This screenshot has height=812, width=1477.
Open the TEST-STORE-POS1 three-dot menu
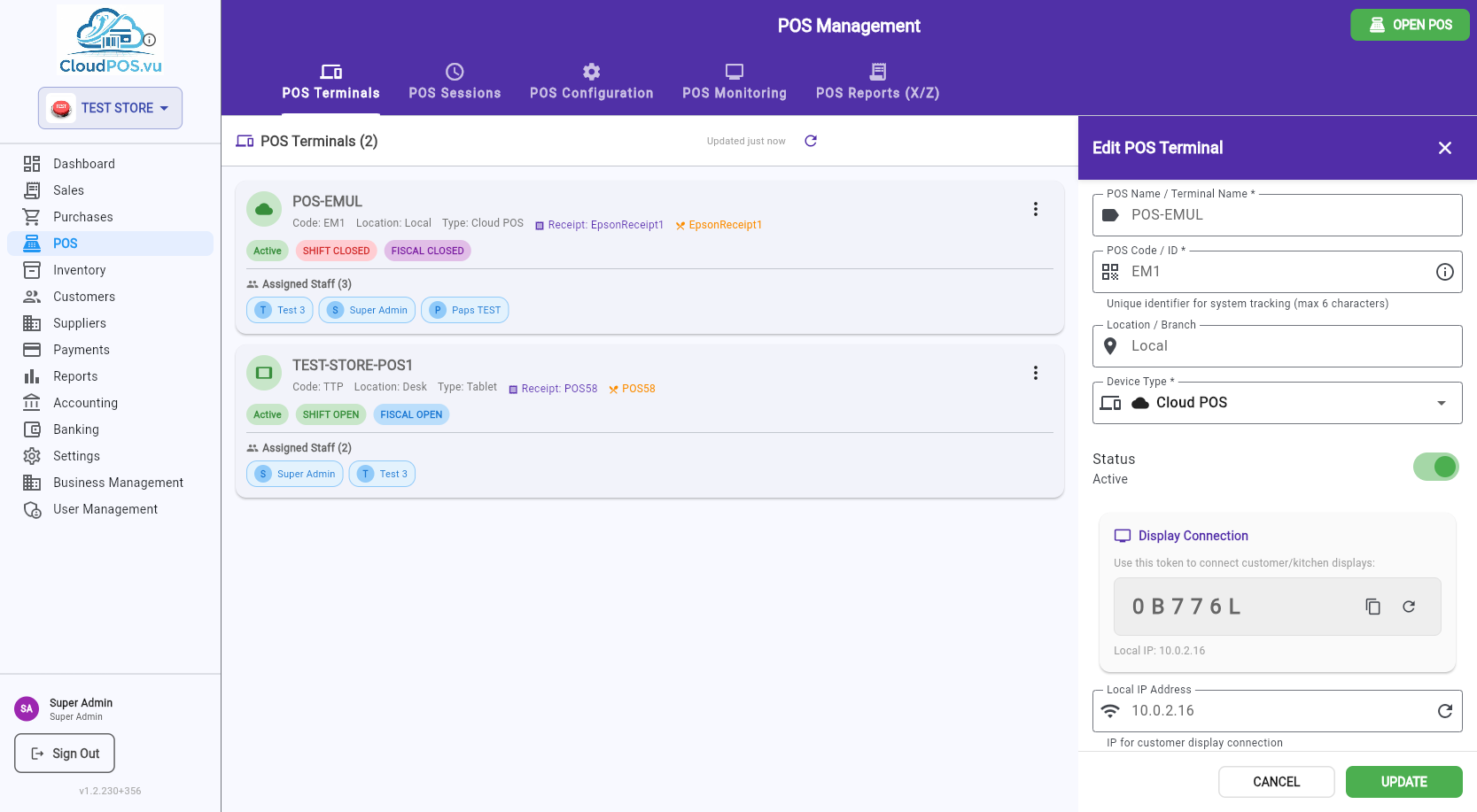click(x=1035, y=373)
